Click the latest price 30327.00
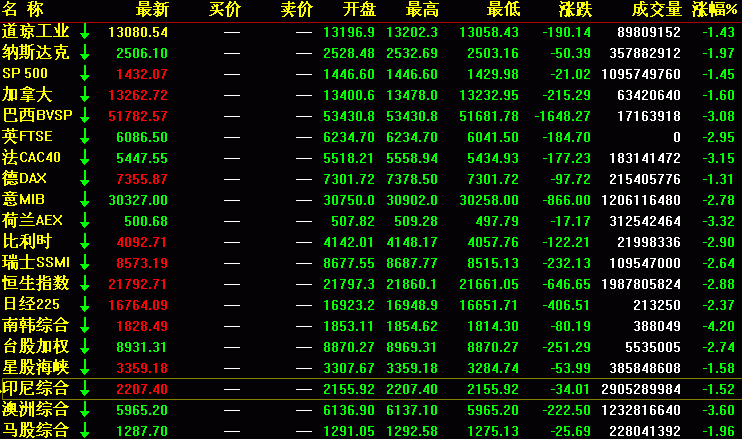Image resolution: width=742 pixels, height=440 pixels. [x=138, y=200]
